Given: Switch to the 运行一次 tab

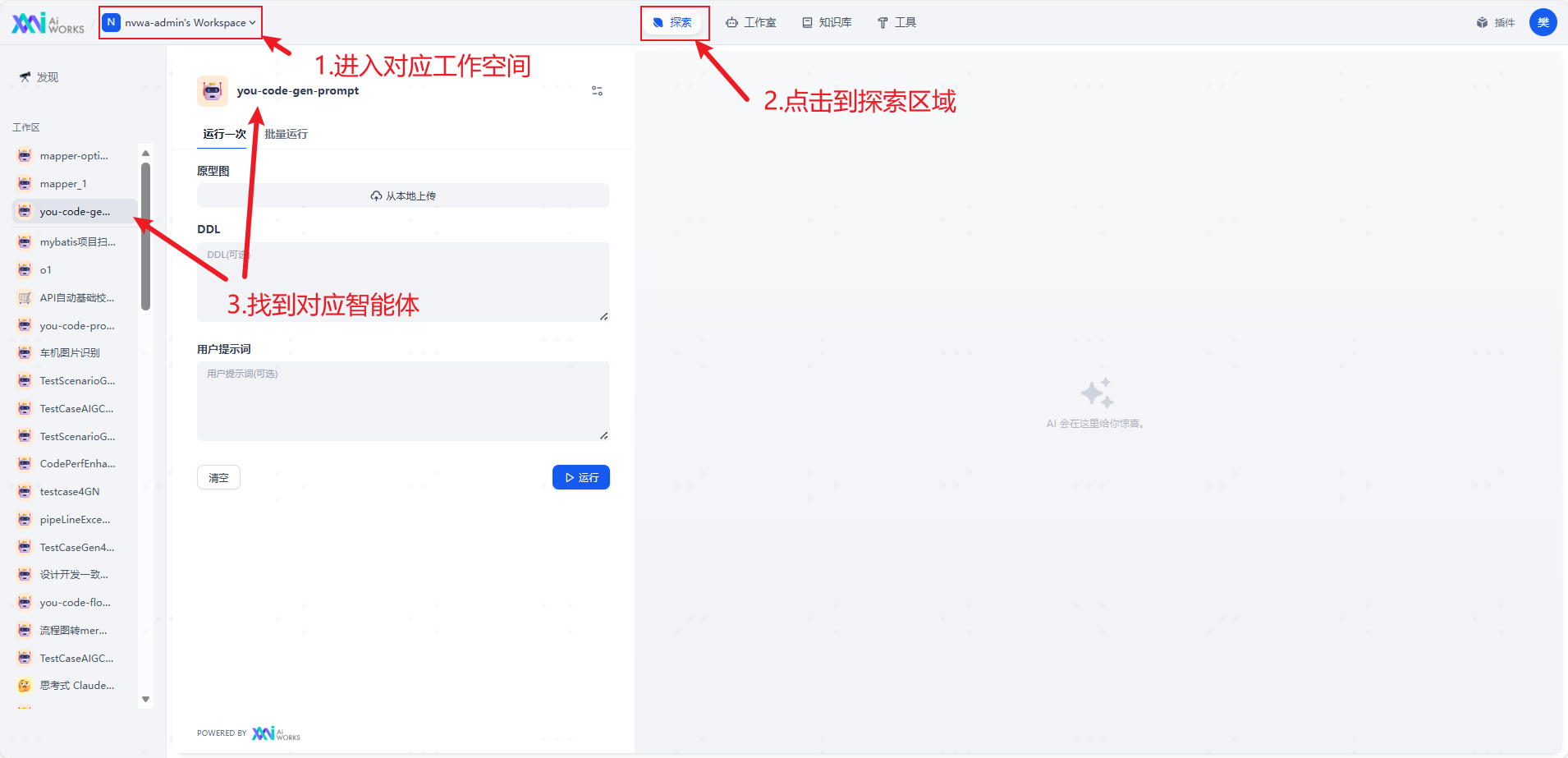Looking at the screenshot, I should (222, 133).
